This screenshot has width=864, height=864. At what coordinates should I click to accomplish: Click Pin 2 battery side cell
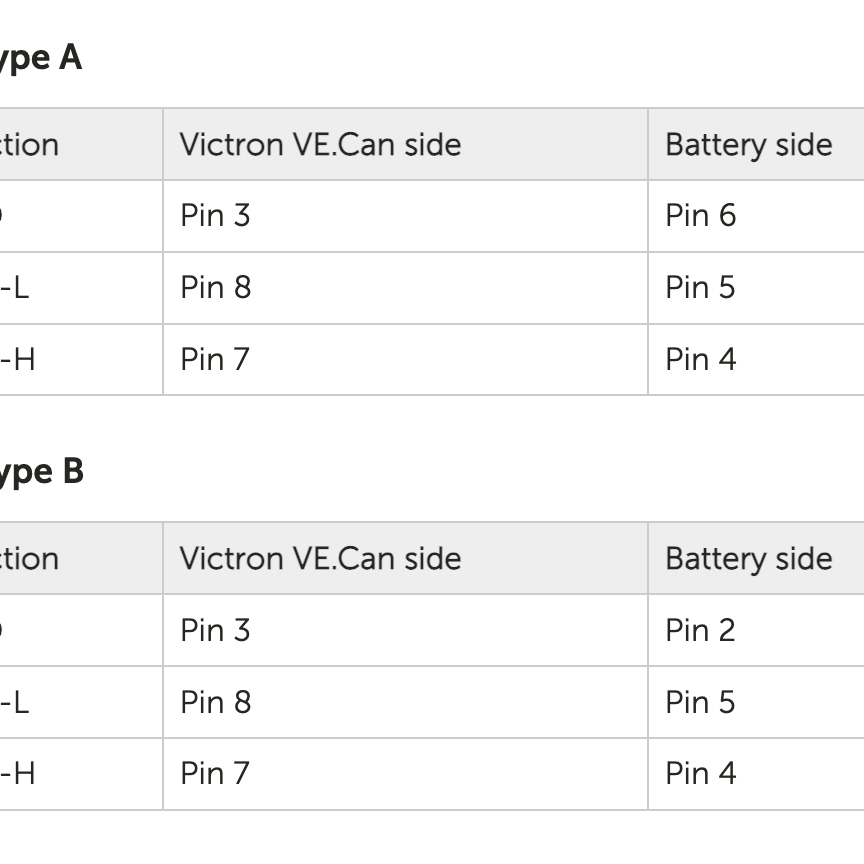tap(700, 630)
